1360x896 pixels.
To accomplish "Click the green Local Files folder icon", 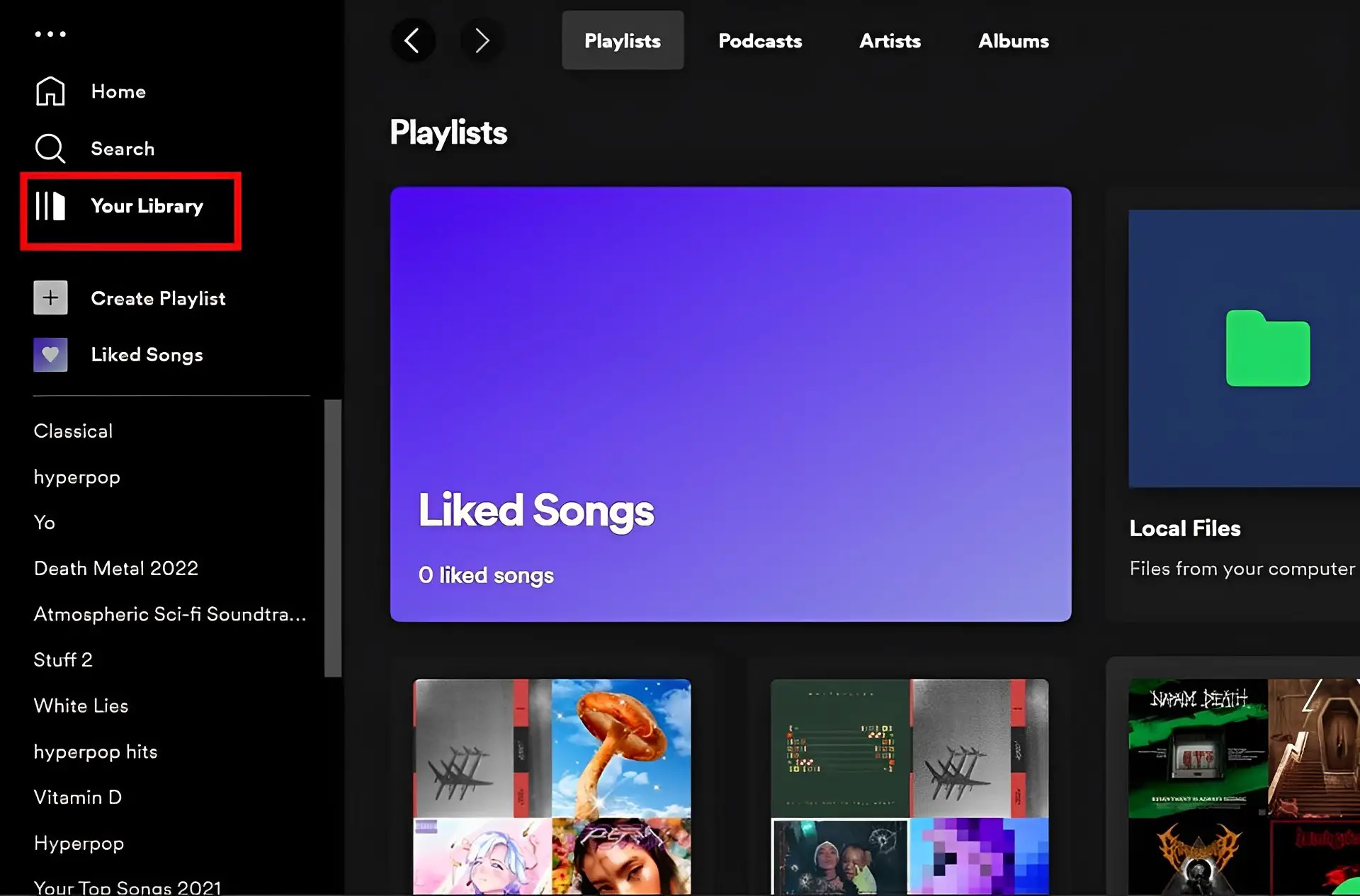I will [1267, 348].
